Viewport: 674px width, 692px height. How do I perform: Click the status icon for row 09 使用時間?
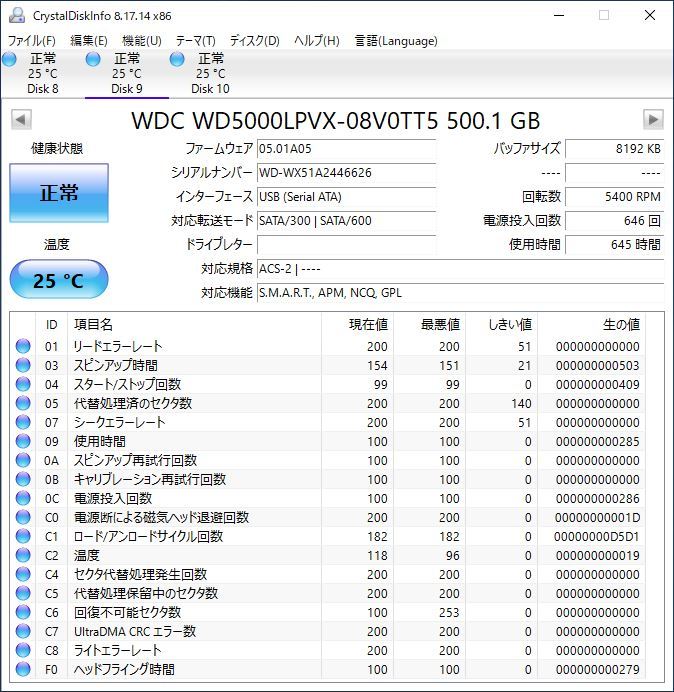23,441
